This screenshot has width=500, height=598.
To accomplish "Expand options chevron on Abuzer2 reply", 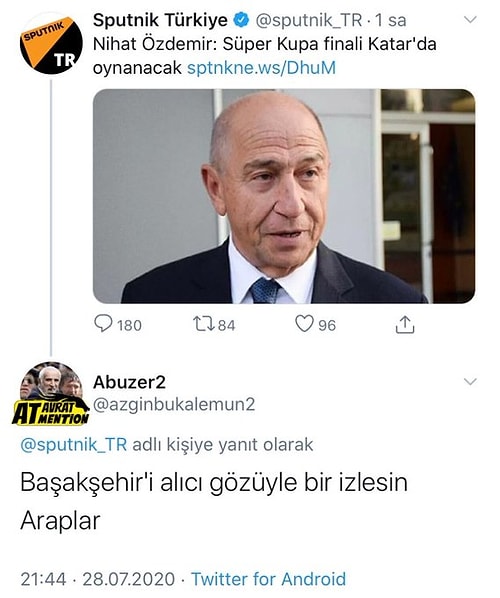I will [x=470, y=381].
